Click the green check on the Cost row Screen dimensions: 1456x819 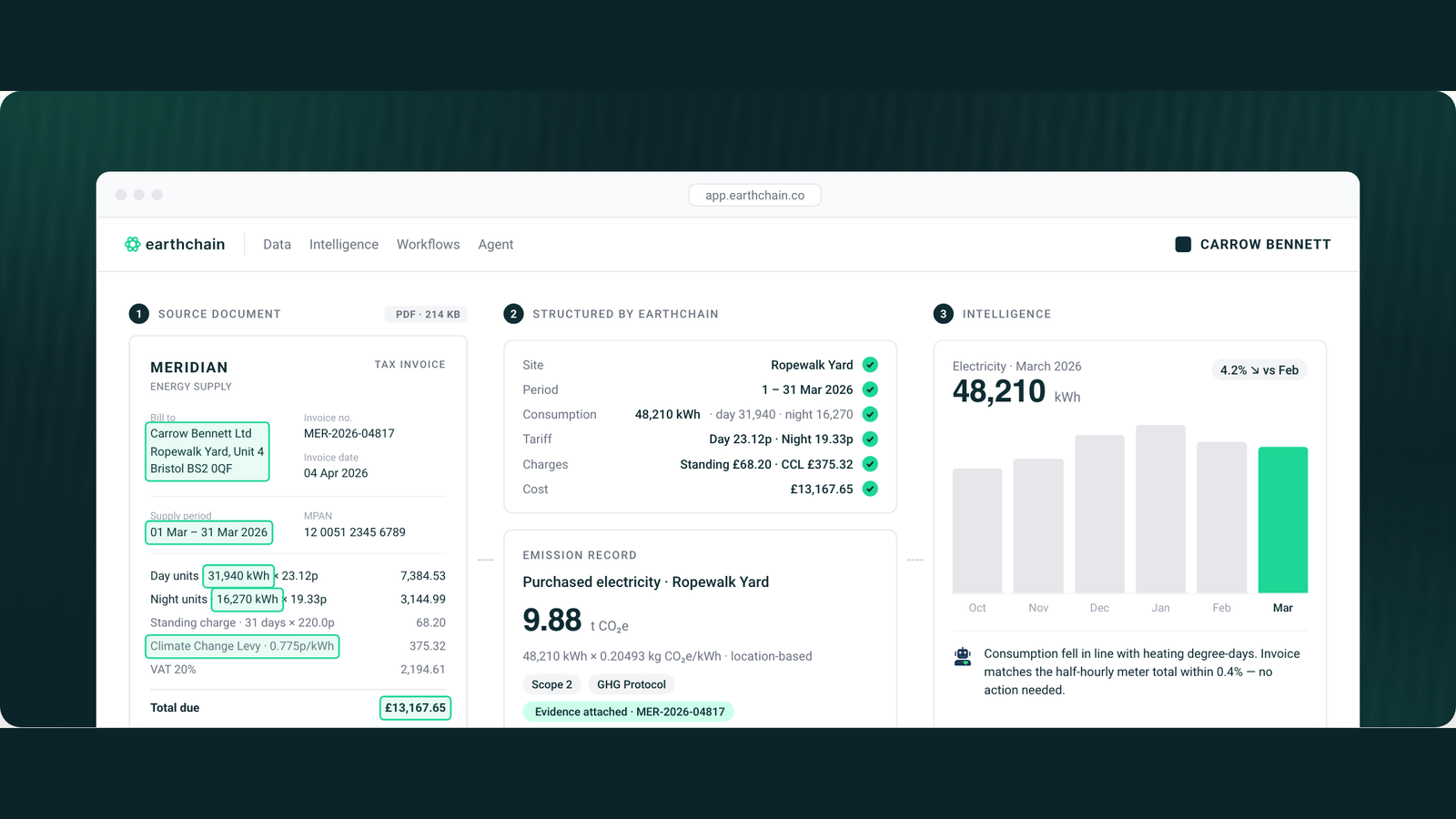coord(870,489)
